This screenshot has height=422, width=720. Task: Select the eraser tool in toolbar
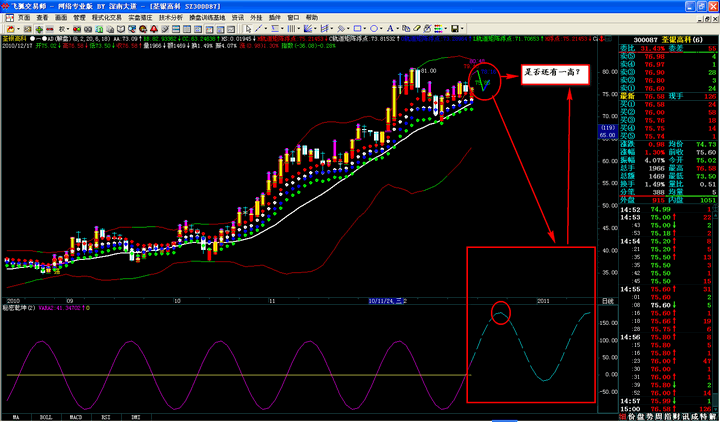click(417, 29)
